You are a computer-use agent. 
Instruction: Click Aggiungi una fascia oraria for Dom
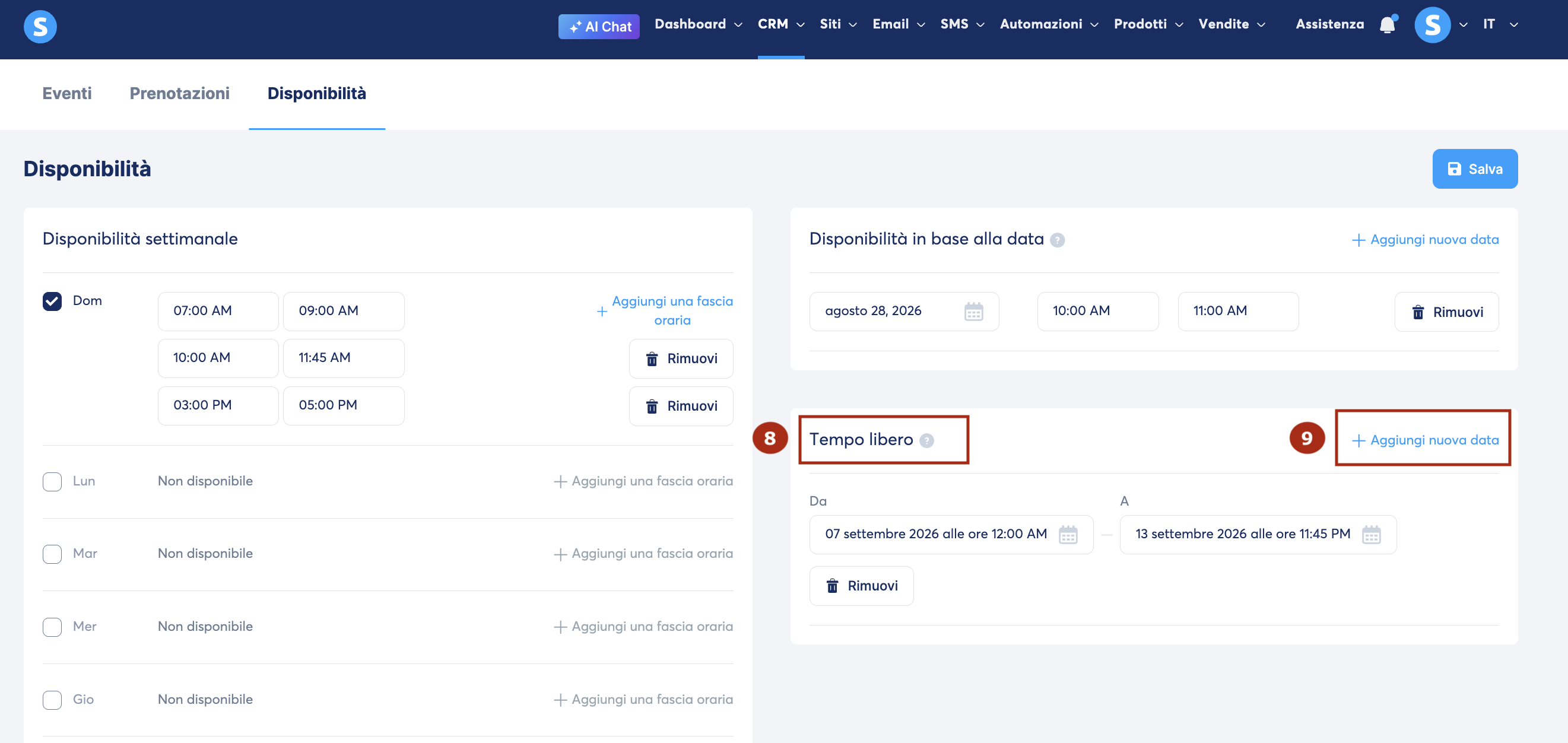(x=665, y=310)
